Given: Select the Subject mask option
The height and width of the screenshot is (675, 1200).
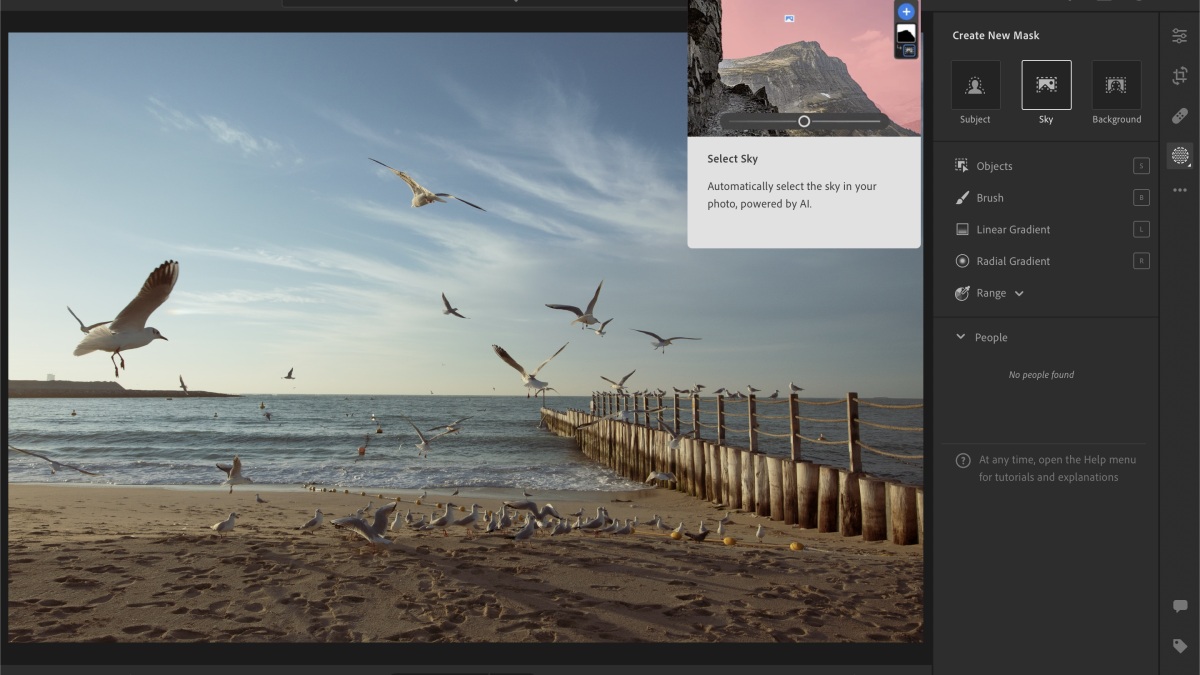Looking at the screenshot, I should tap(975, 86).
